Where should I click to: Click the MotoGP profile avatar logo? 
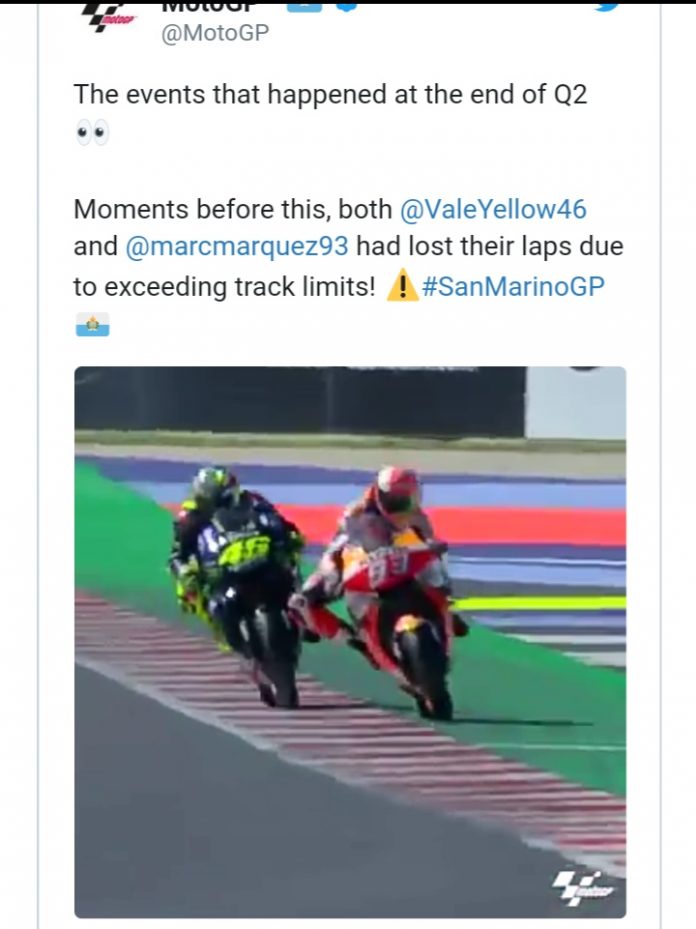point(107,15)
